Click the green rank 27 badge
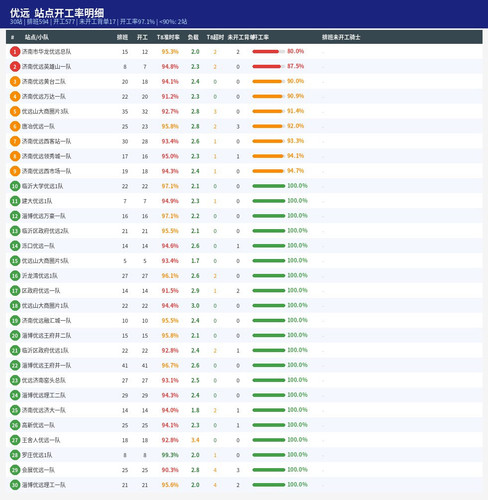488x500 pixels. tap(15, 440)
